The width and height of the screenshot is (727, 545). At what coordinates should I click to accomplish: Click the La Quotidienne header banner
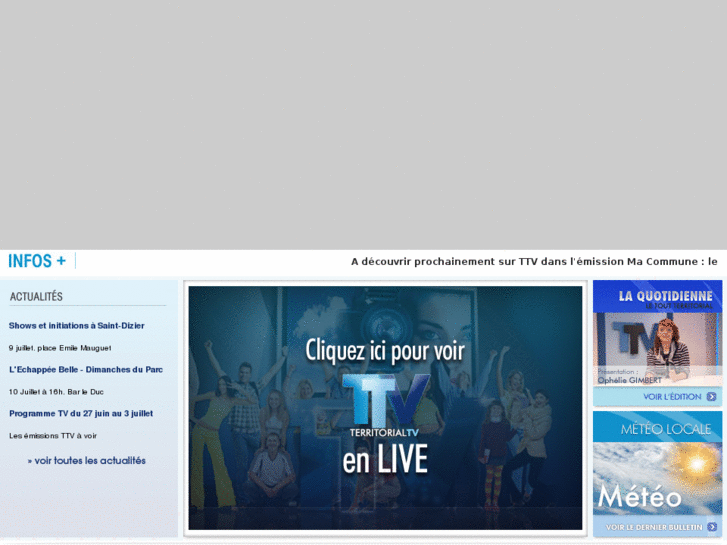(657, 296)
